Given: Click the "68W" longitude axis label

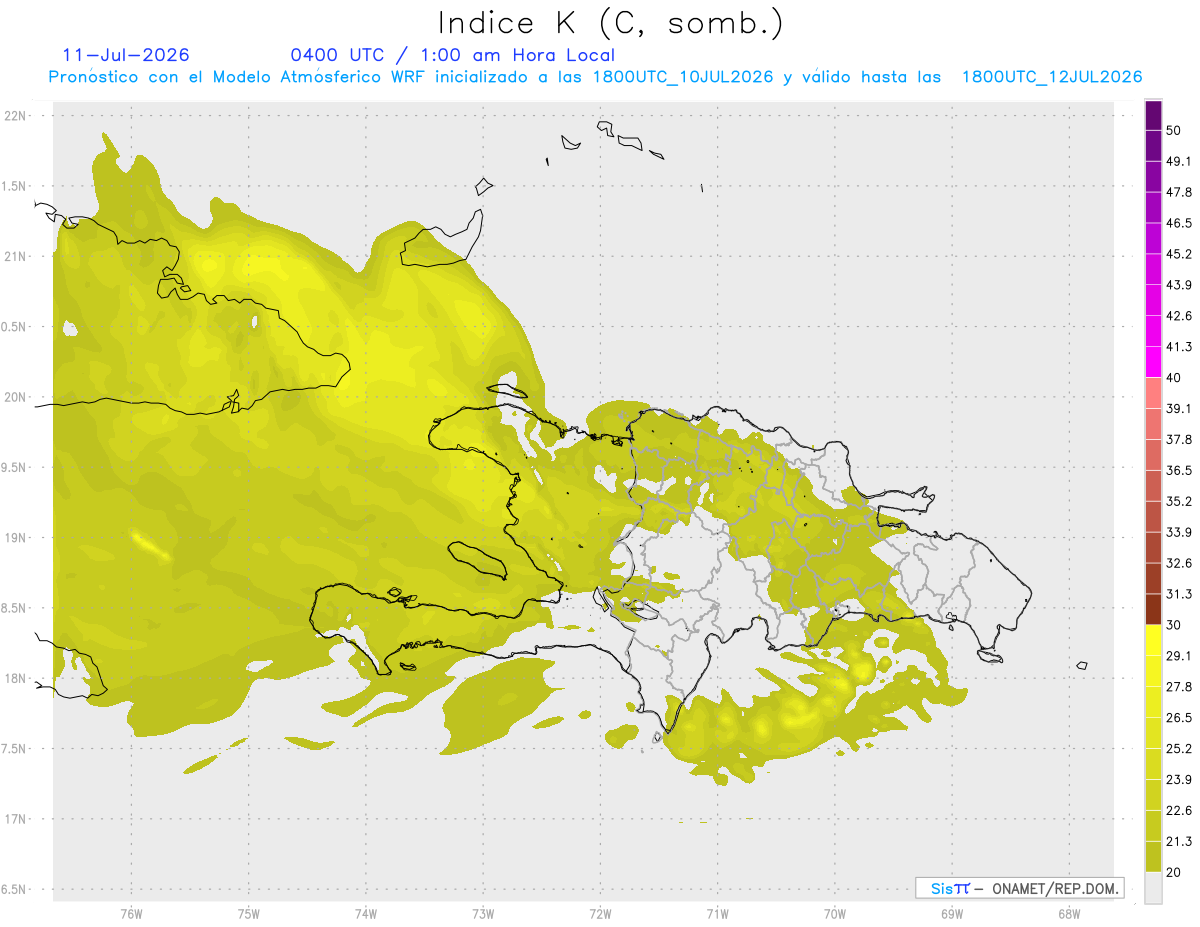Looking at the screenshot, I should (x=1069, y=914).
